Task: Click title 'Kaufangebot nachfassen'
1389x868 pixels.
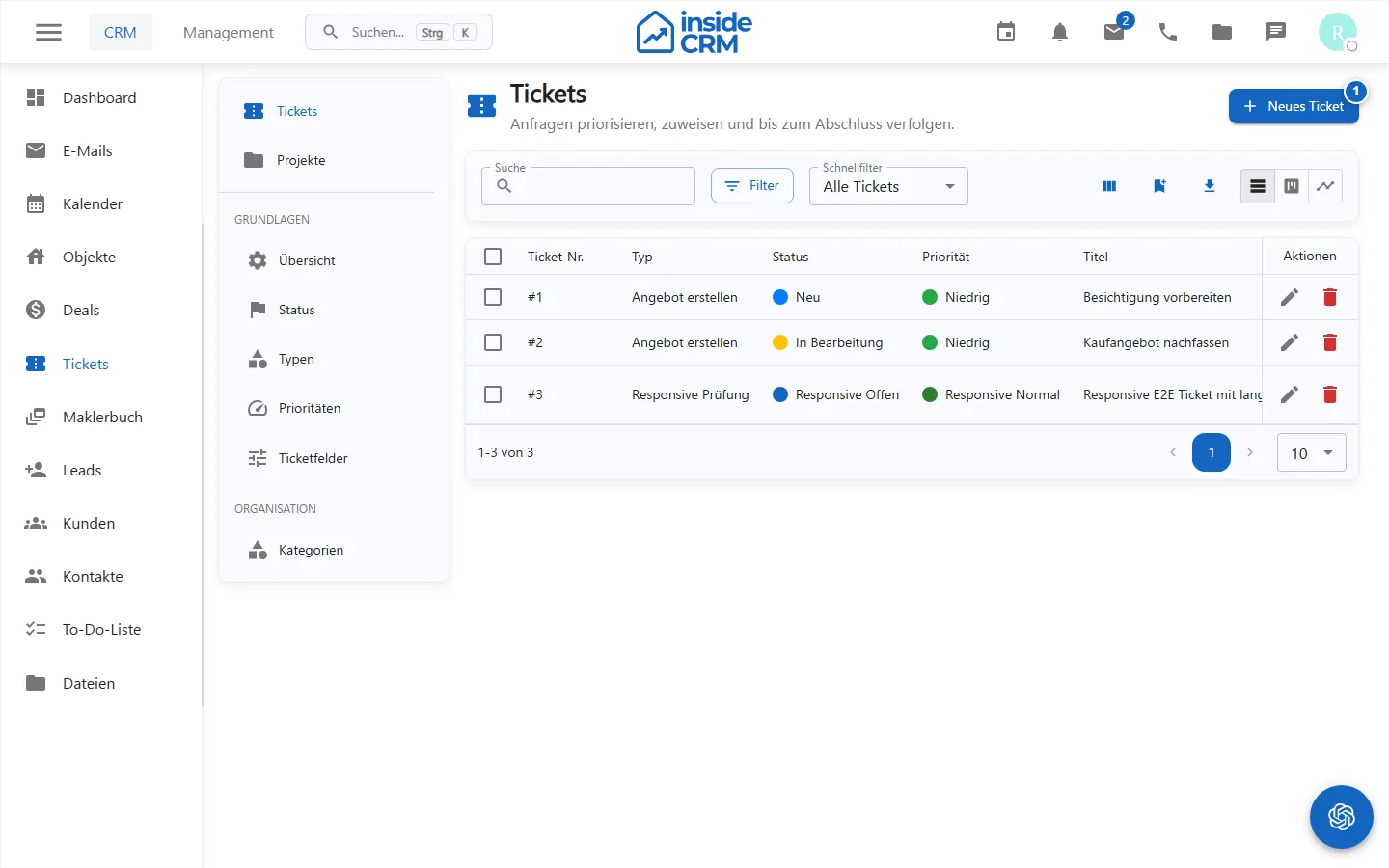Action: [x=1156, y=342]
